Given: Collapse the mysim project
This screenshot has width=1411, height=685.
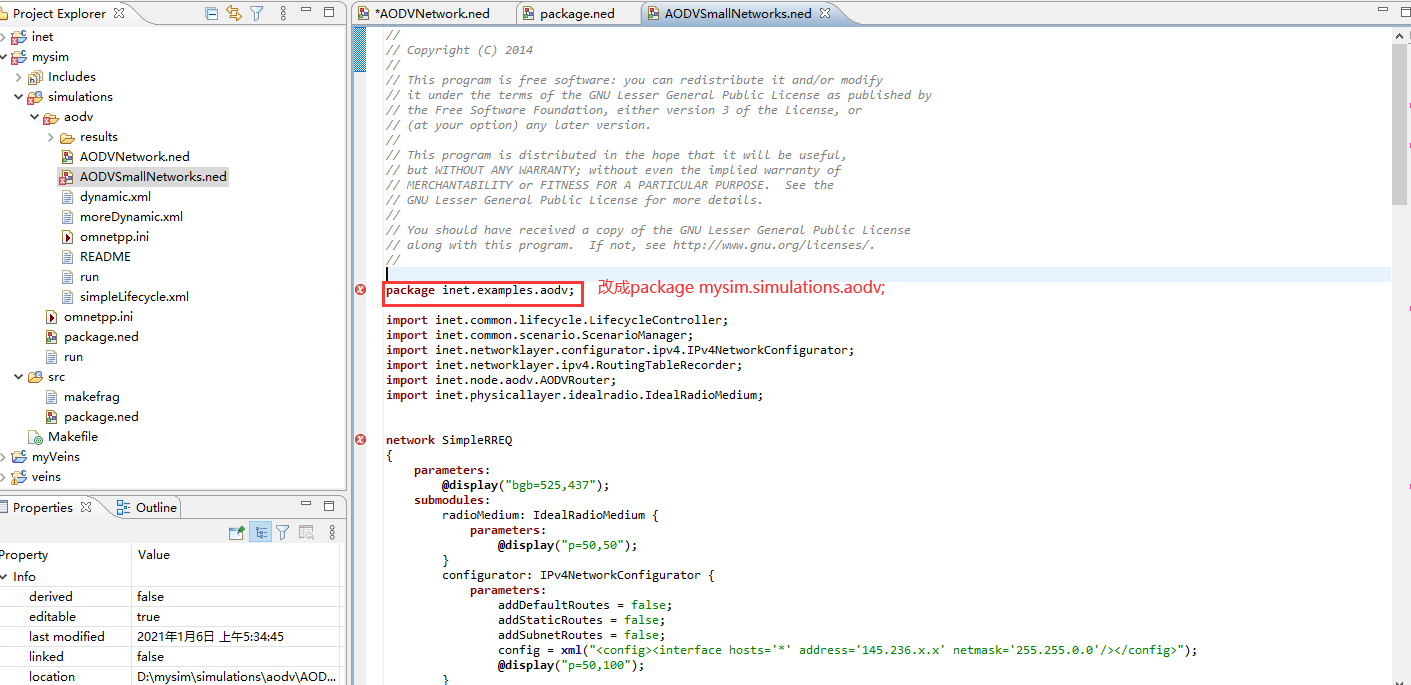Looking at the screenshot, I should (x=3, y=57).
